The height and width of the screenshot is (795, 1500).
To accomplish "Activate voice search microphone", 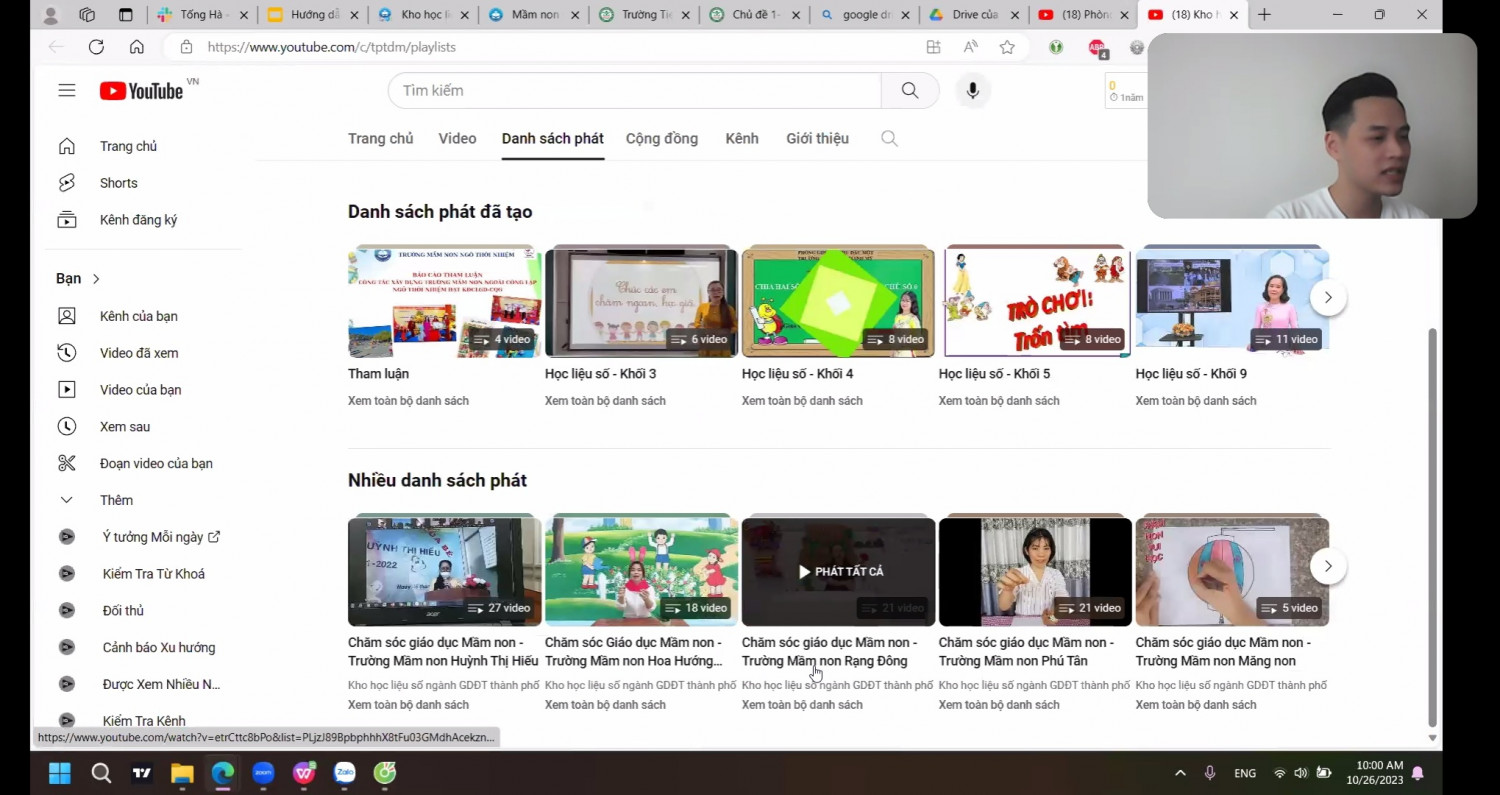I will pyautogui.click(x=972, y=90).
